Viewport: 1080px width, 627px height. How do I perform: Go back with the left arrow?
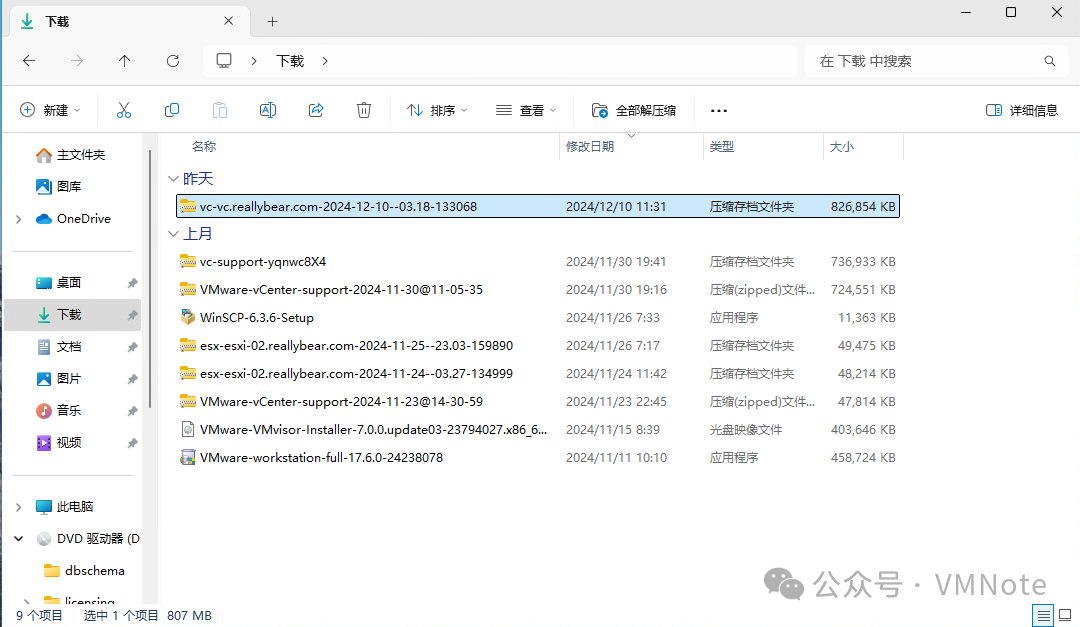point(29,61)
